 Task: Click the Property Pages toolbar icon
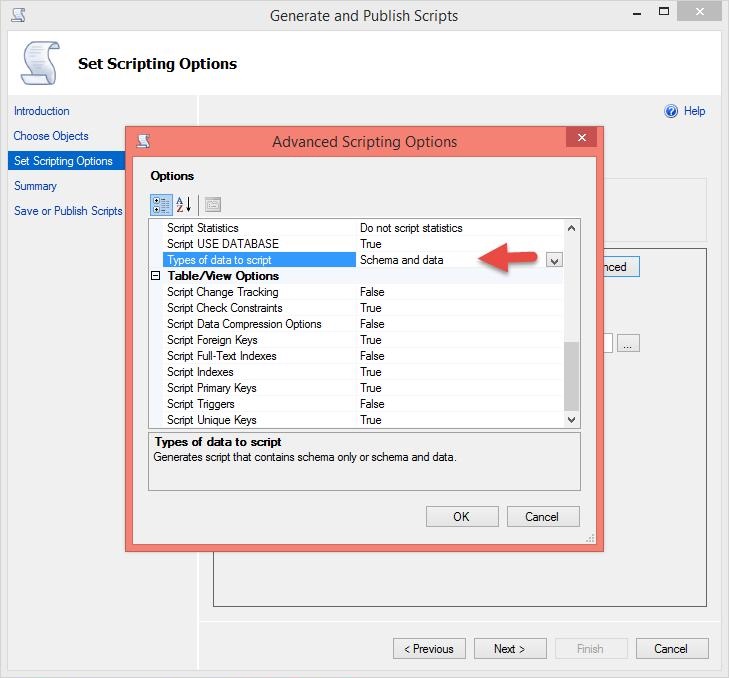[x=213, y=205]
